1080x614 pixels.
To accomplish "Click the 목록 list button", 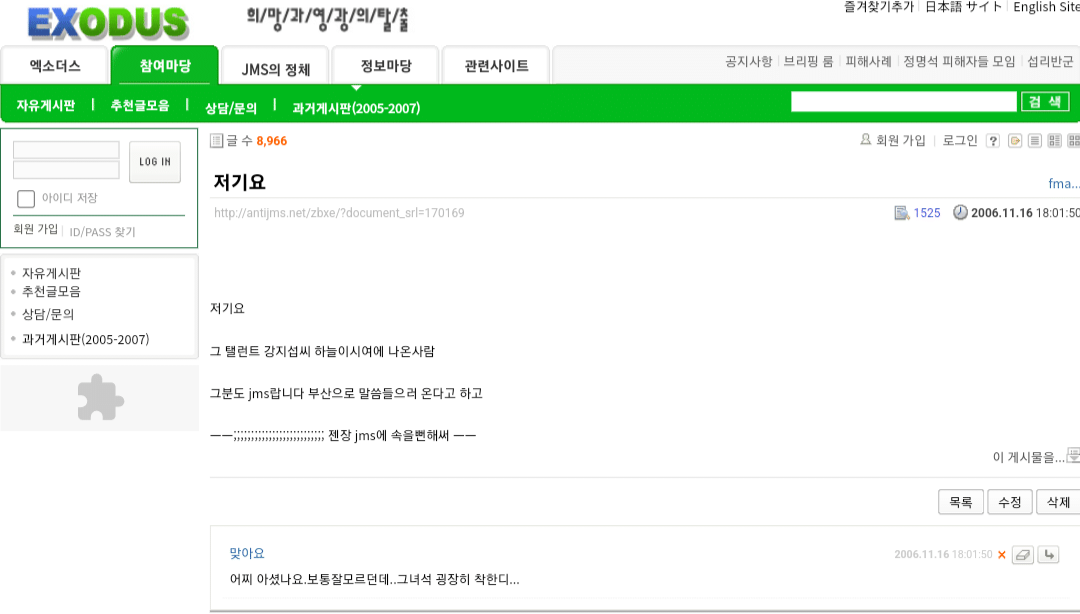I will pyautogui.click(x=961, y=502).
